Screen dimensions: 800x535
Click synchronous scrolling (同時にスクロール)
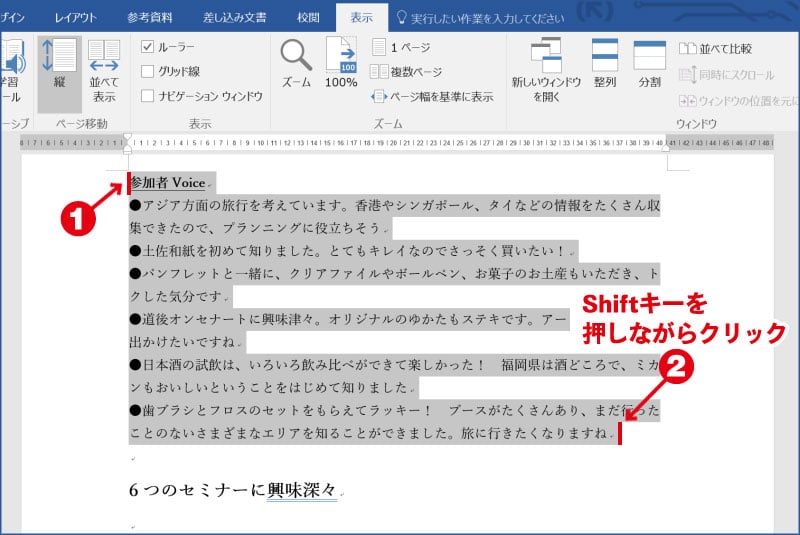(727, 75)
